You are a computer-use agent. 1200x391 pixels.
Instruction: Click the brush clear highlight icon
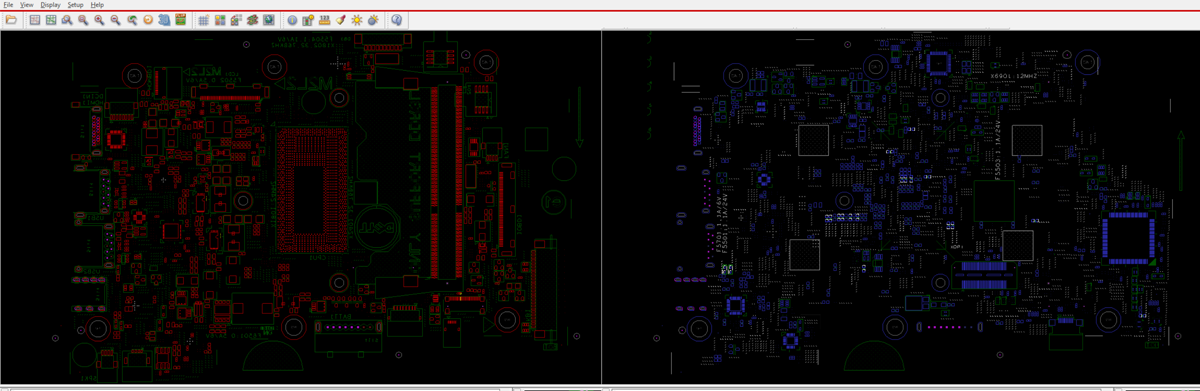coord(340,20)
